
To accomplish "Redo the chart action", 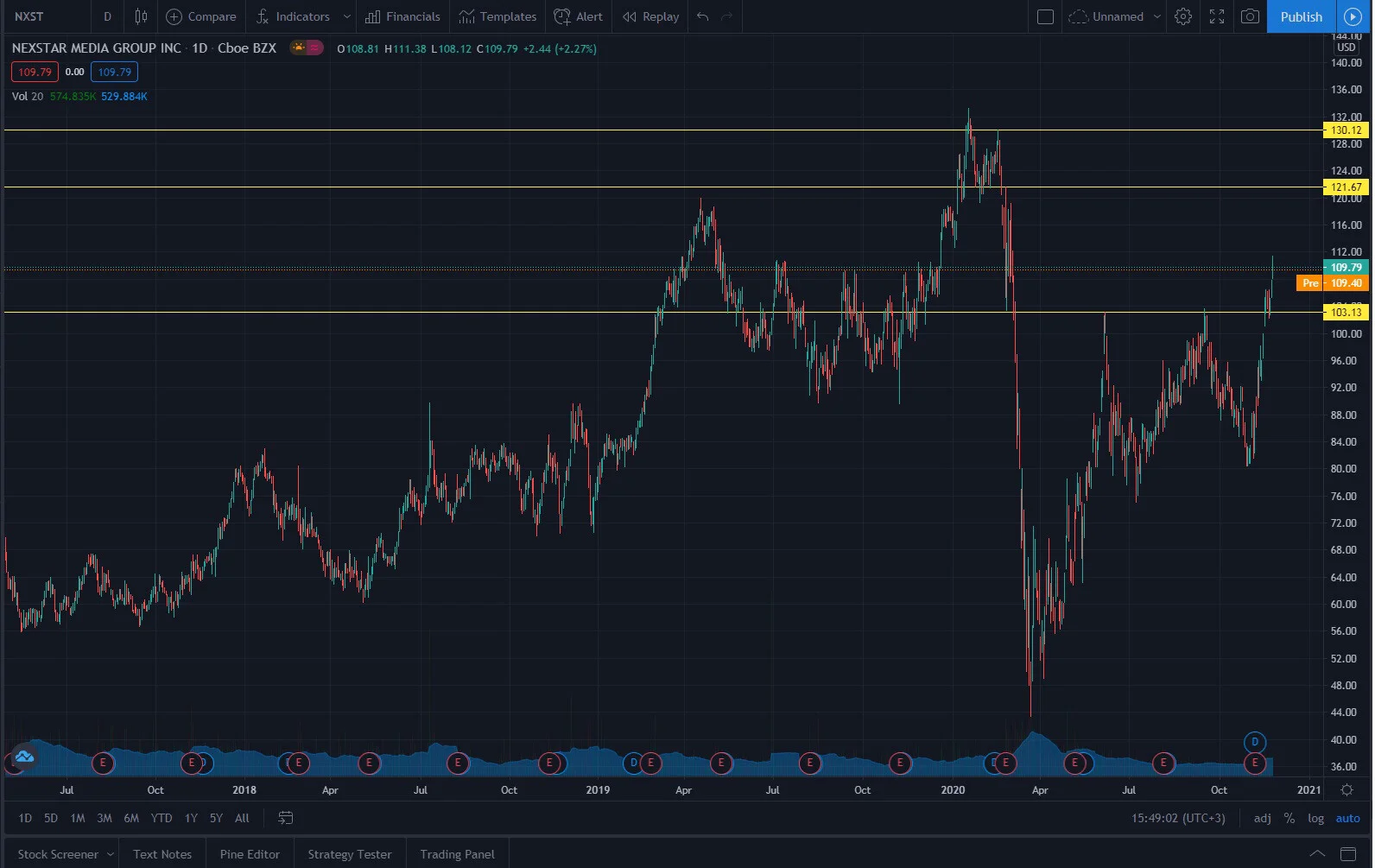I will 727,16.
